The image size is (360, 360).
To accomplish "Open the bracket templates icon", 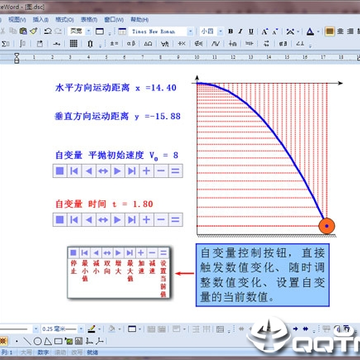I will tap(90, 44).
